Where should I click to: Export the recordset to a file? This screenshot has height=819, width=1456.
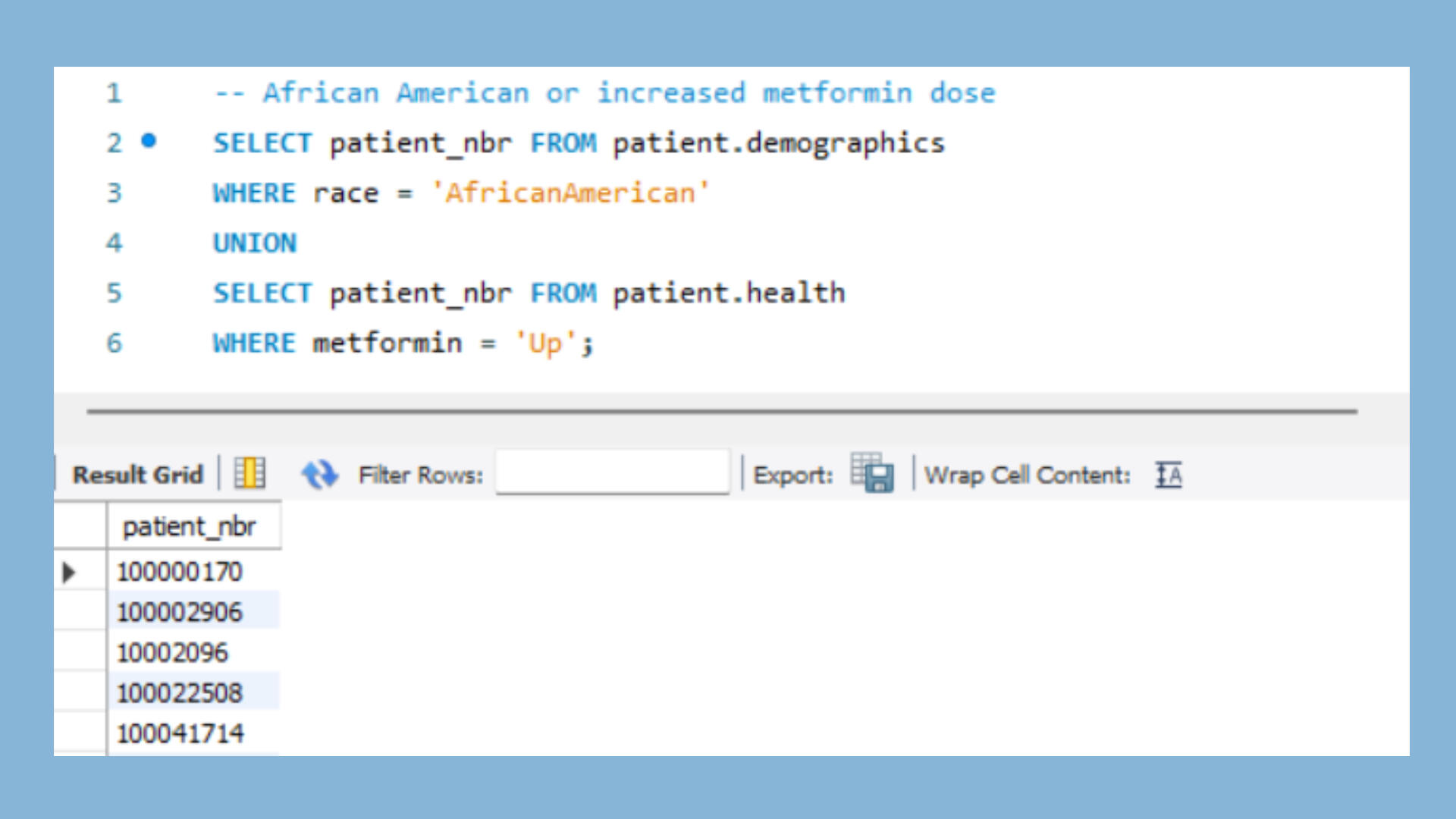872,474
